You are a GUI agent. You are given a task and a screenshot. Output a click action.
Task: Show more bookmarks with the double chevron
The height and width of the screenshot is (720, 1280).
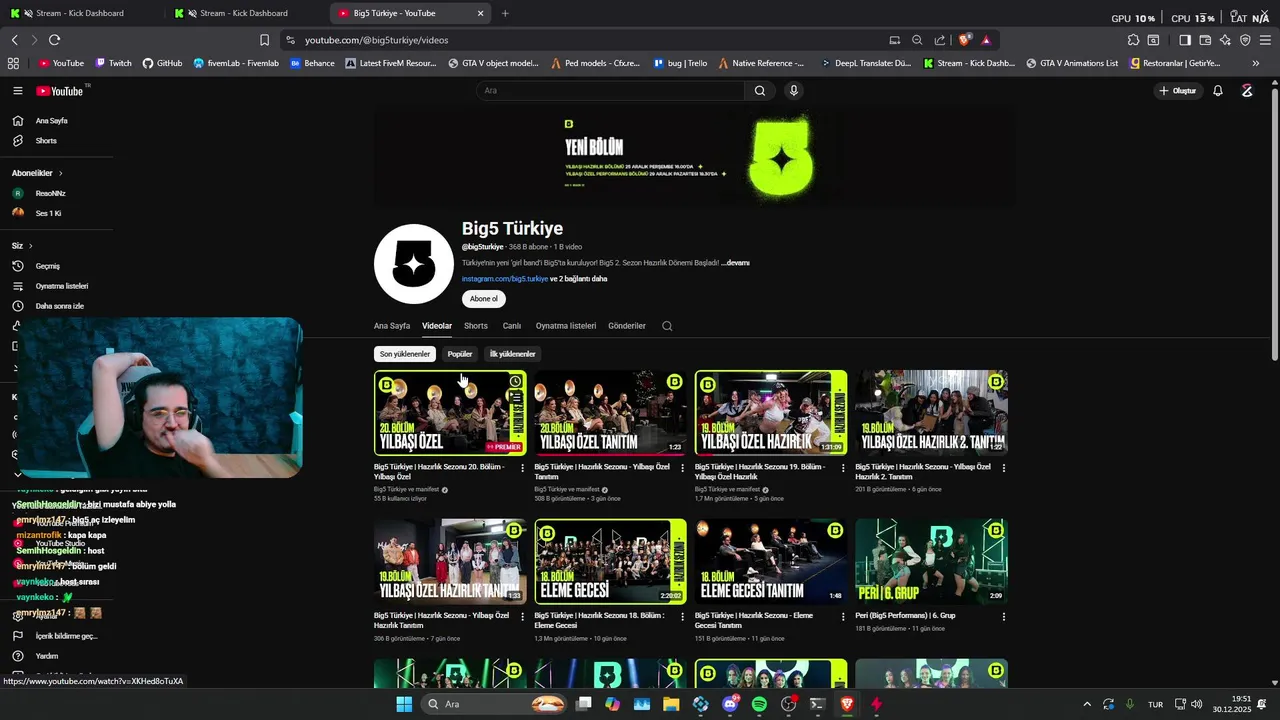(x=1256, y=63)
